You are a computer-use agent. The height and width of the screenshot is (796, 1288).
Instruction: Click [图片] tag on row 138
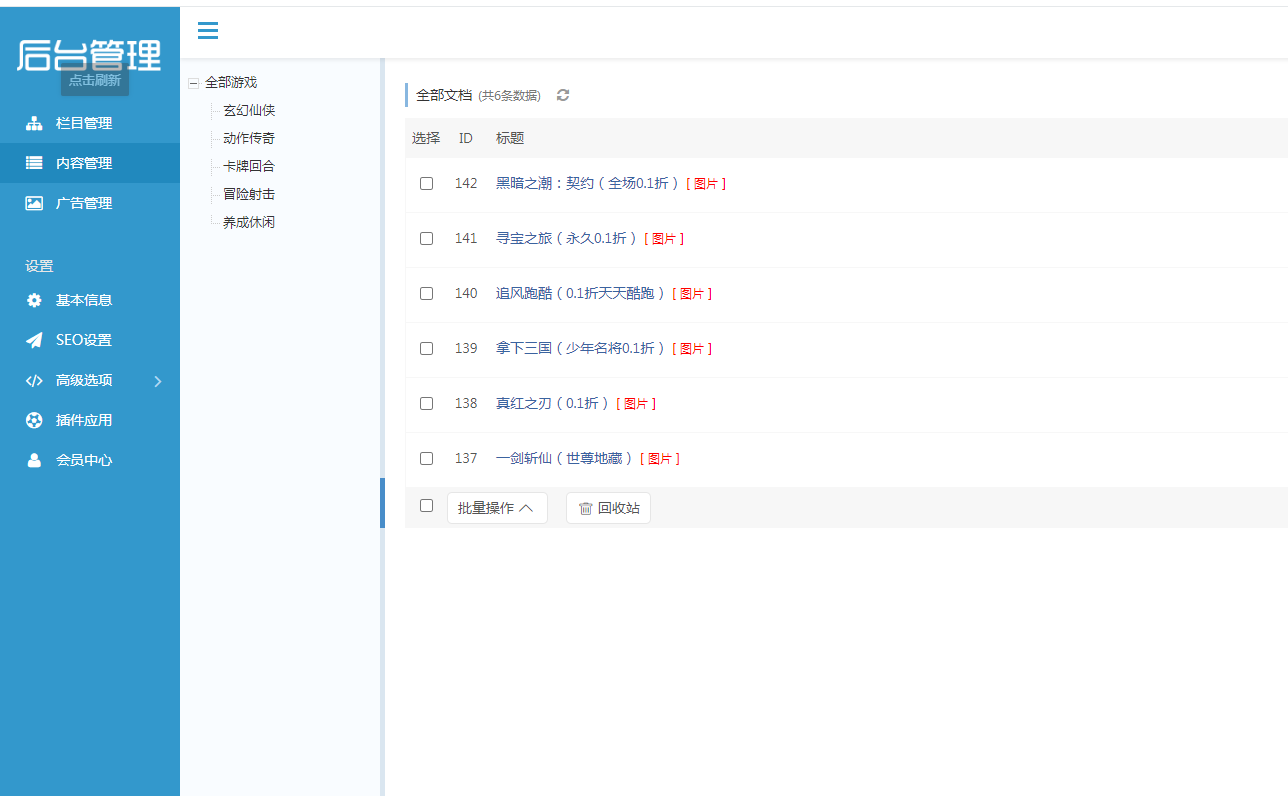[636, 404]
